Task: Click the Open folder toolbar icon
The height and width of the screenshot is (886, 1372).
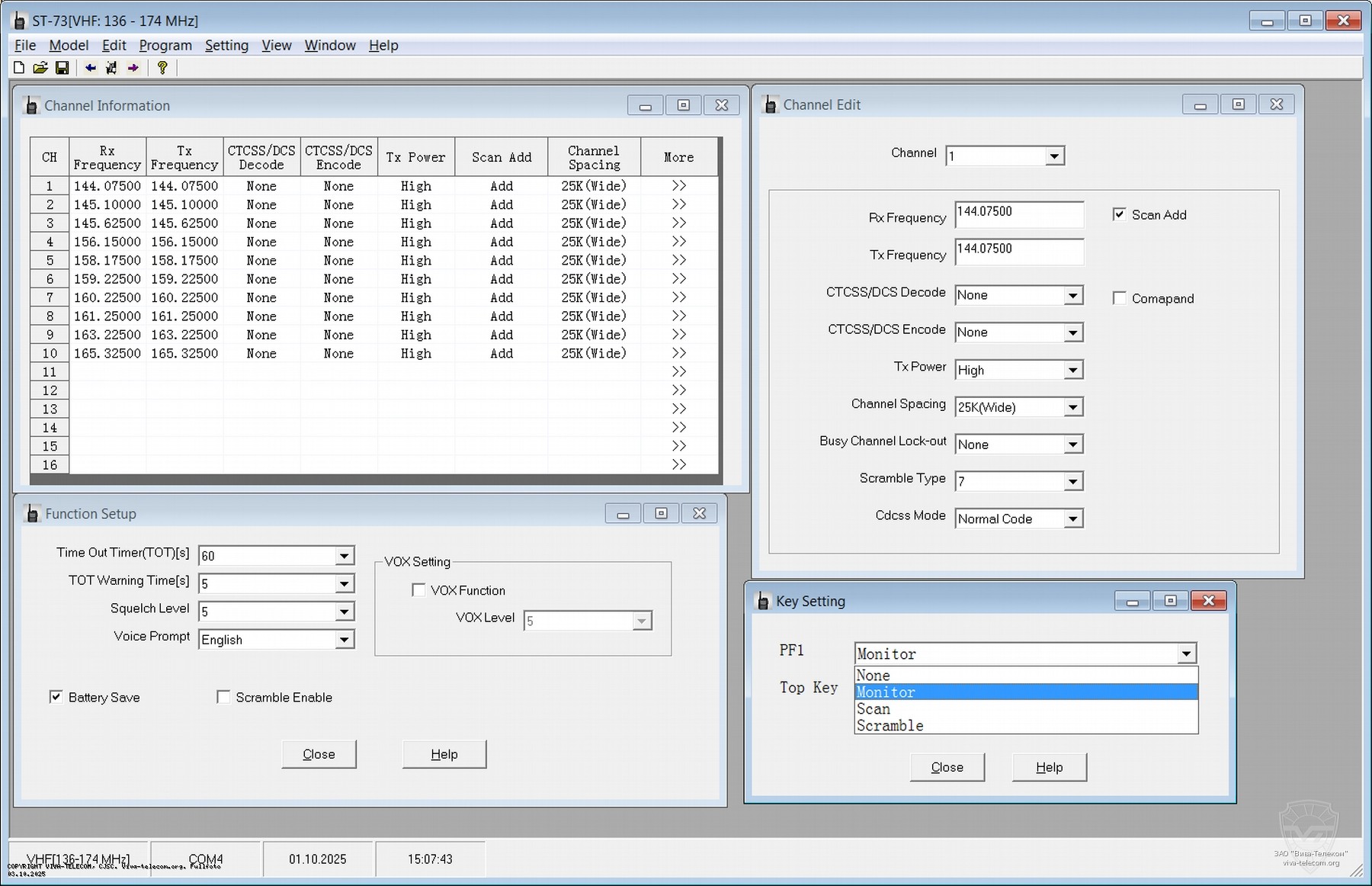Action: click(x=40, y=68)
